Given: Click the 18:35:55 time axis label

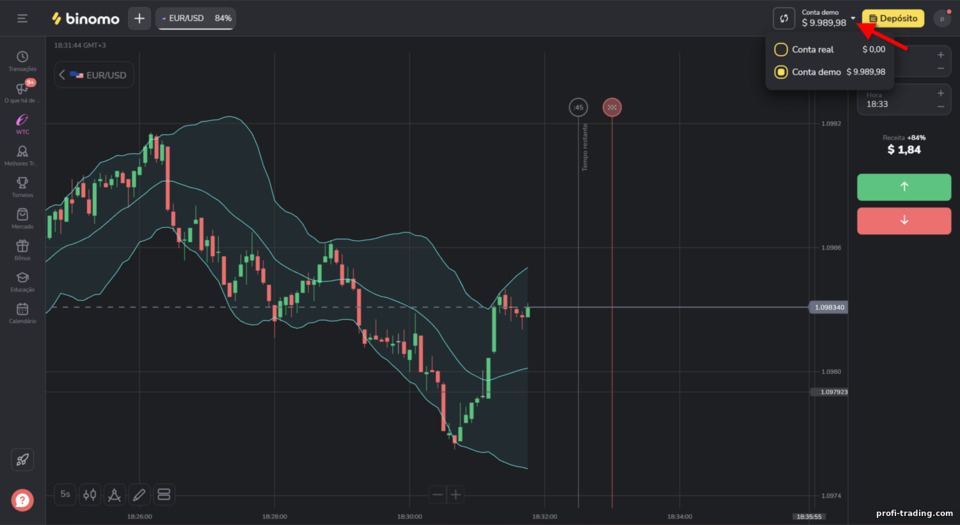Looking at the screenshot, I should click(809, 516).
